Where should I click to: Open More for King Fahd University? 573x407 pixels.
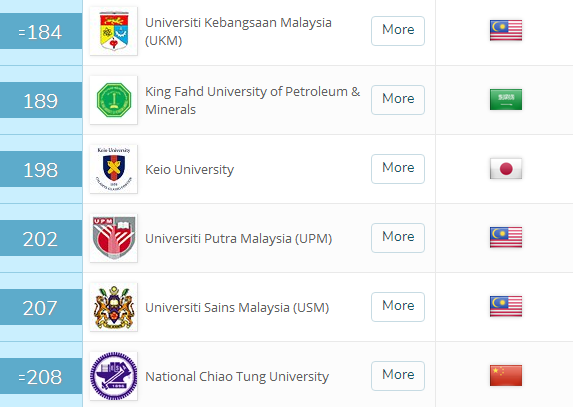(398, 100)
